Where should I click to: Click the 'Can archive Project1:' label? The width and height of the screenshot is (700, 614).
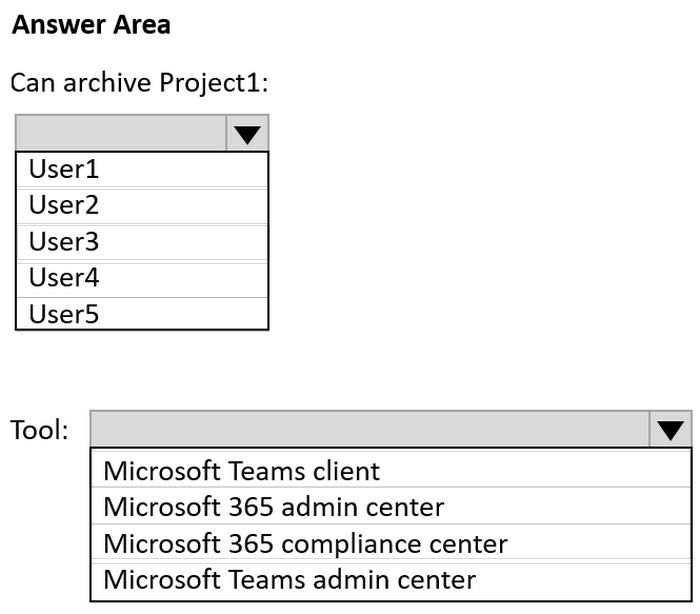[139, 82]
